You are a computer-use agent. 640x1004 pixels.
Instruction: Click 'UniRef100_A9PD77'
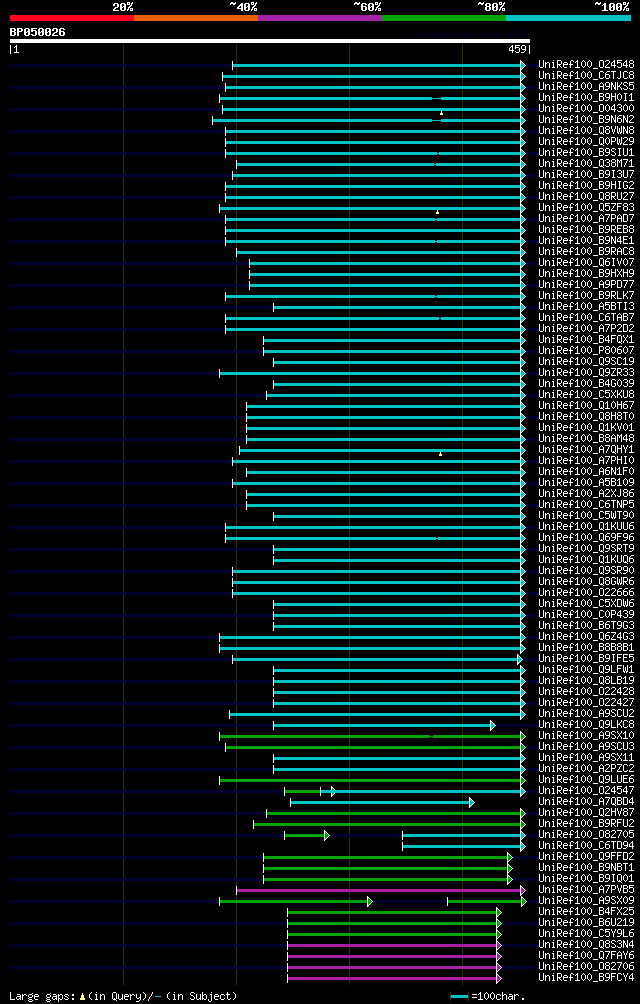pyautogui.click(x=586, y=284)
